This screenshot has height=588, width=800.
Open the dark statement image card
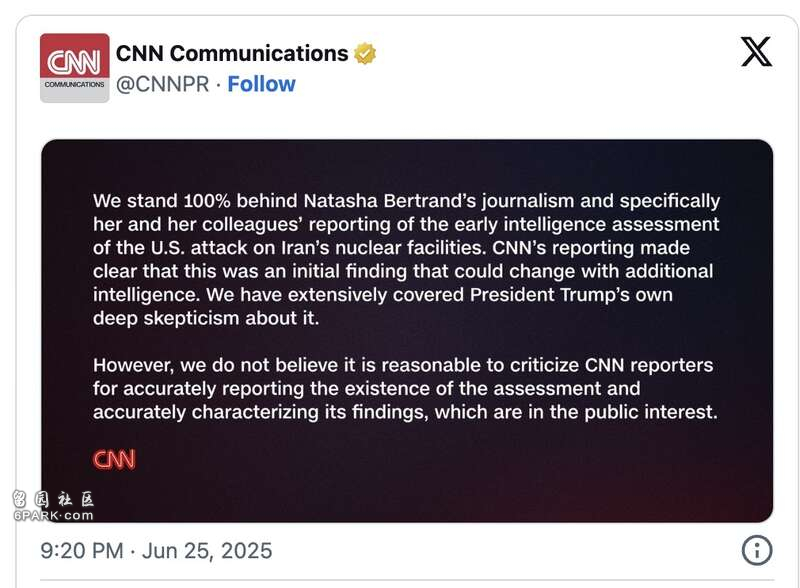pyautogui.click(x=407, y=331)
